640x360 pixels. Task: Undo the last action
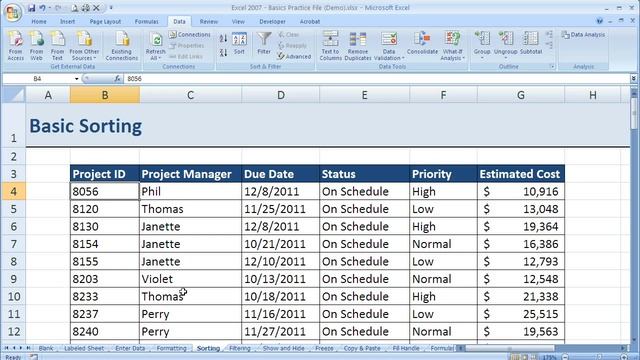(x=42, y=8)
